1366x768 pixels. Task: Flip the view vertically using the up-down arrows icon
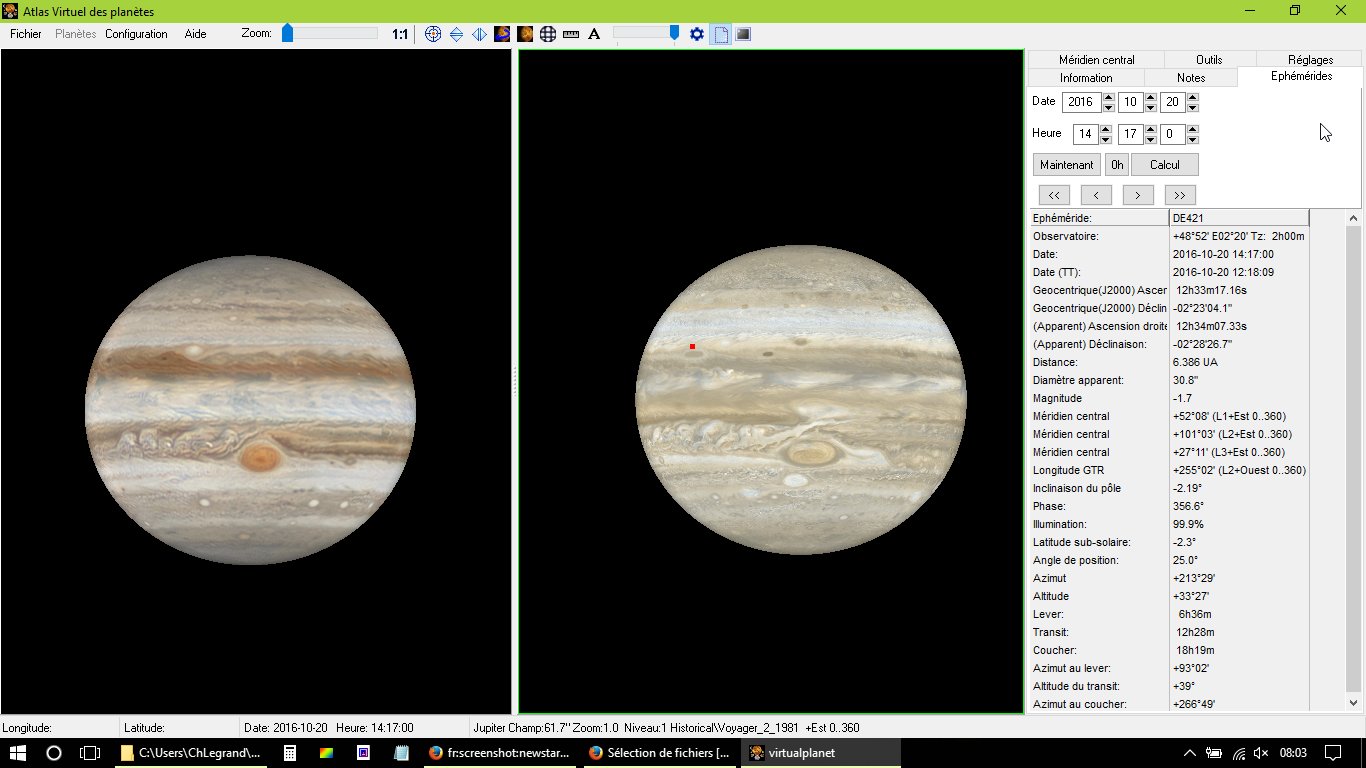click(456, 34)
